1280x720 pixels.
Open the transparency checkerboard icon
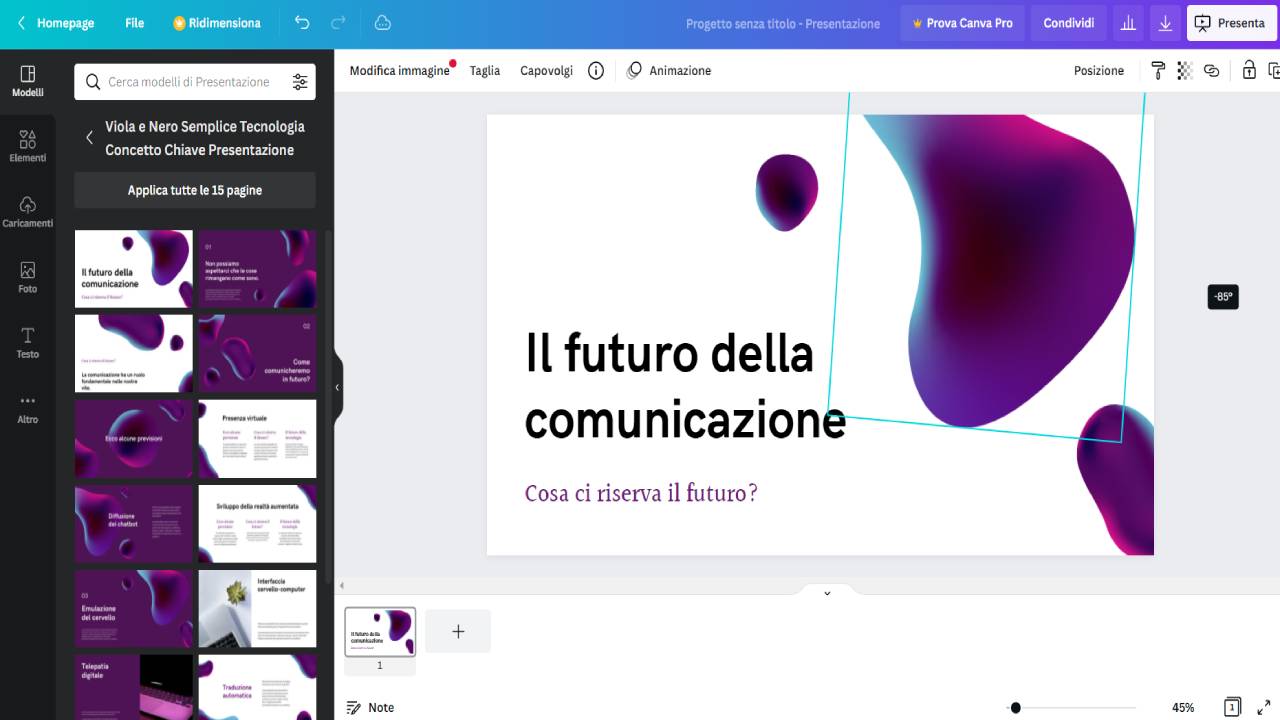[1184, 70]
